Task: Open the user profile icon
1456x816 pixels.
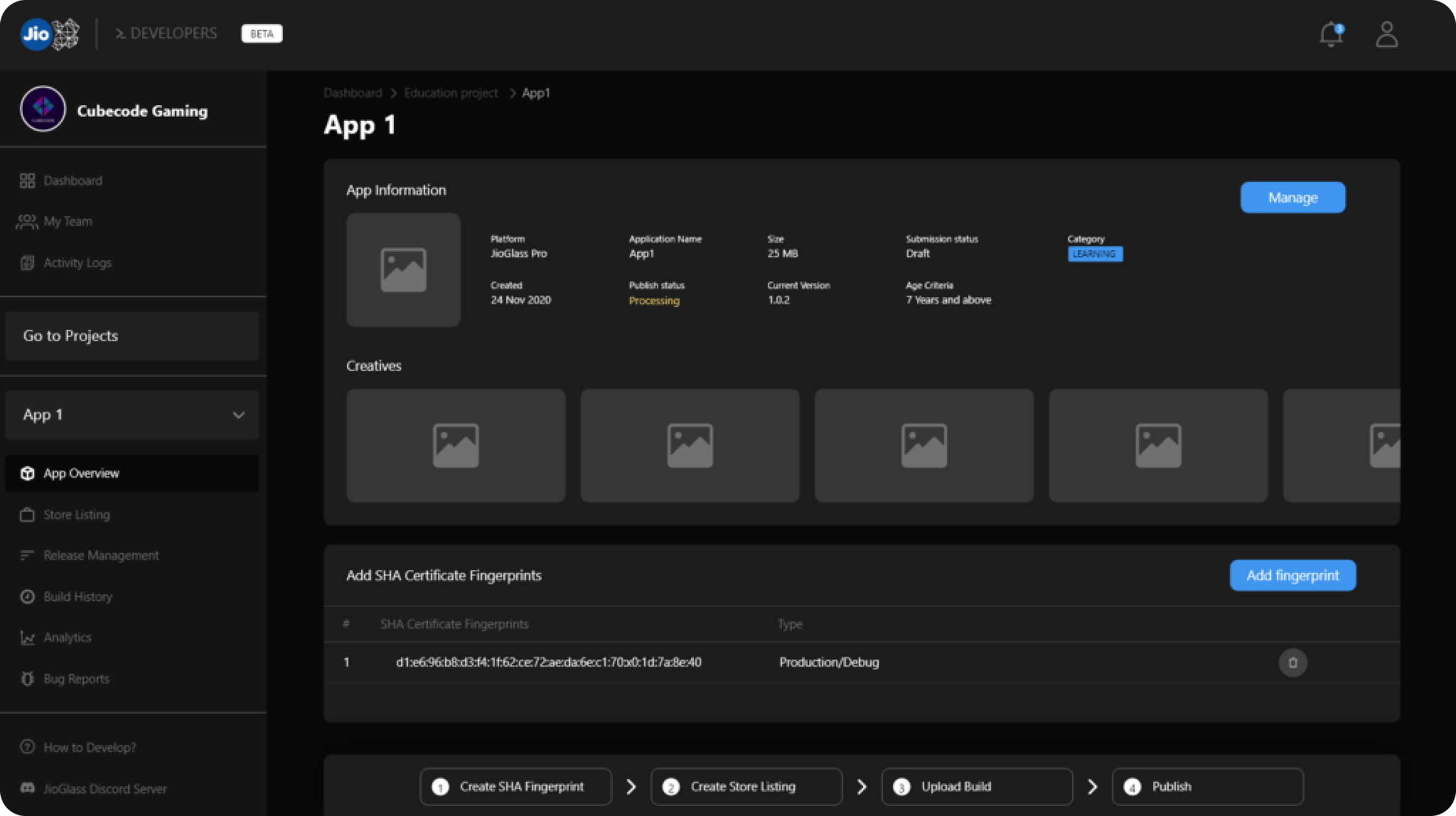Action: tap(1386, 34)
